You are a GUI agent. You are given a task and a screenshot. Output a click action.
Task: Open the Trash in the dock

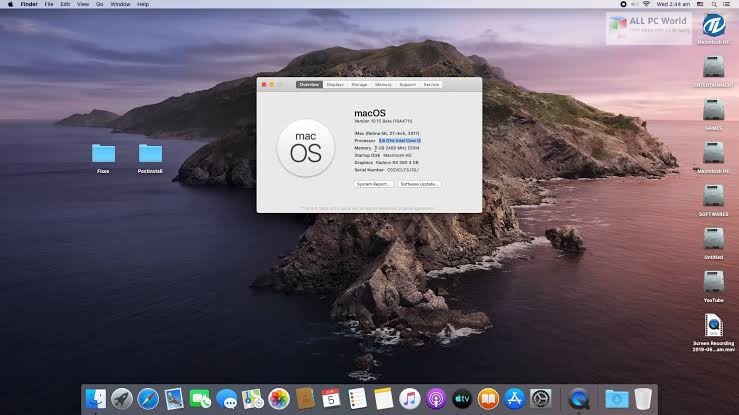[643, 399]
